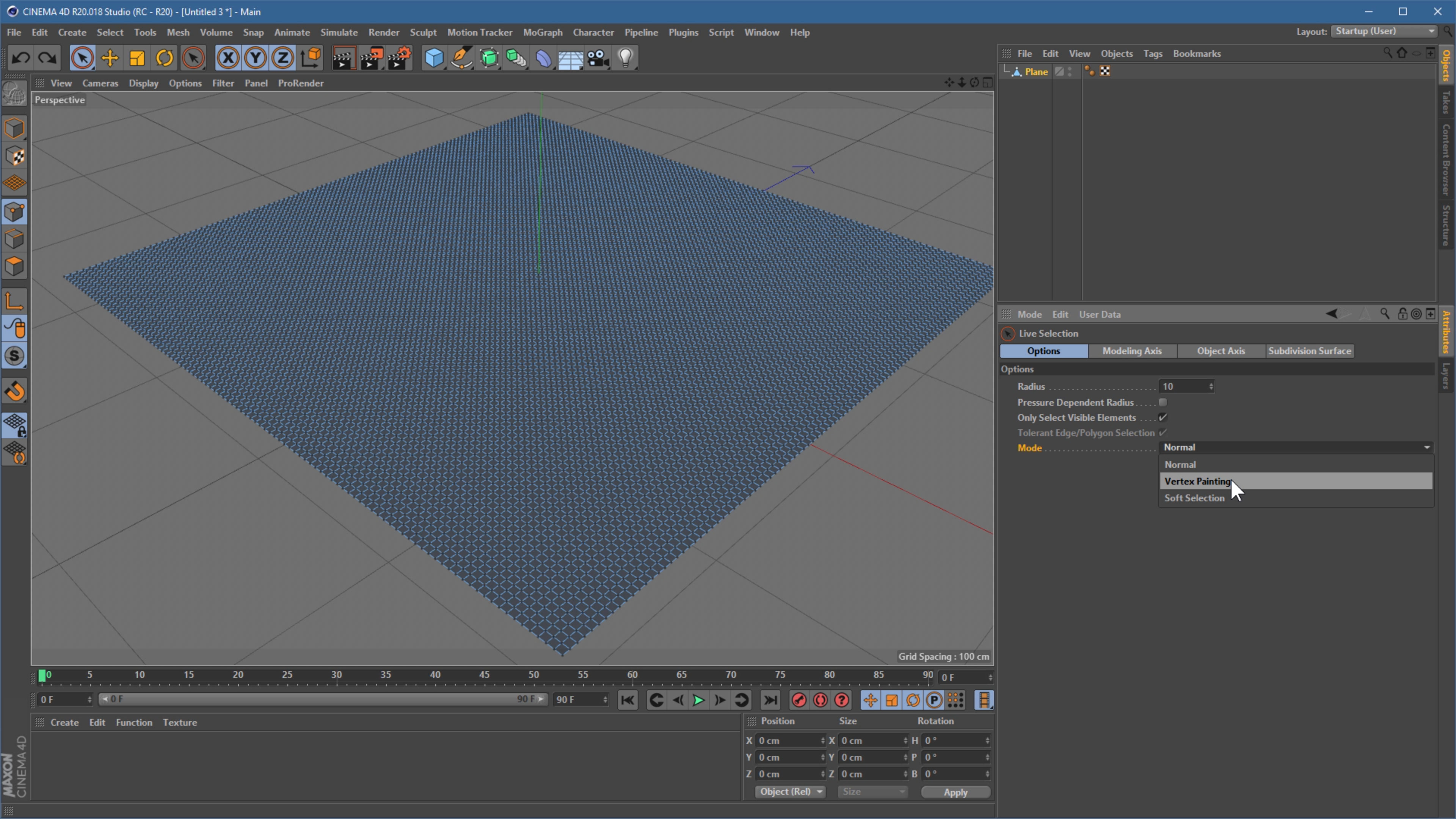Select the Plane object in Object Manager

coord(1036,72)
